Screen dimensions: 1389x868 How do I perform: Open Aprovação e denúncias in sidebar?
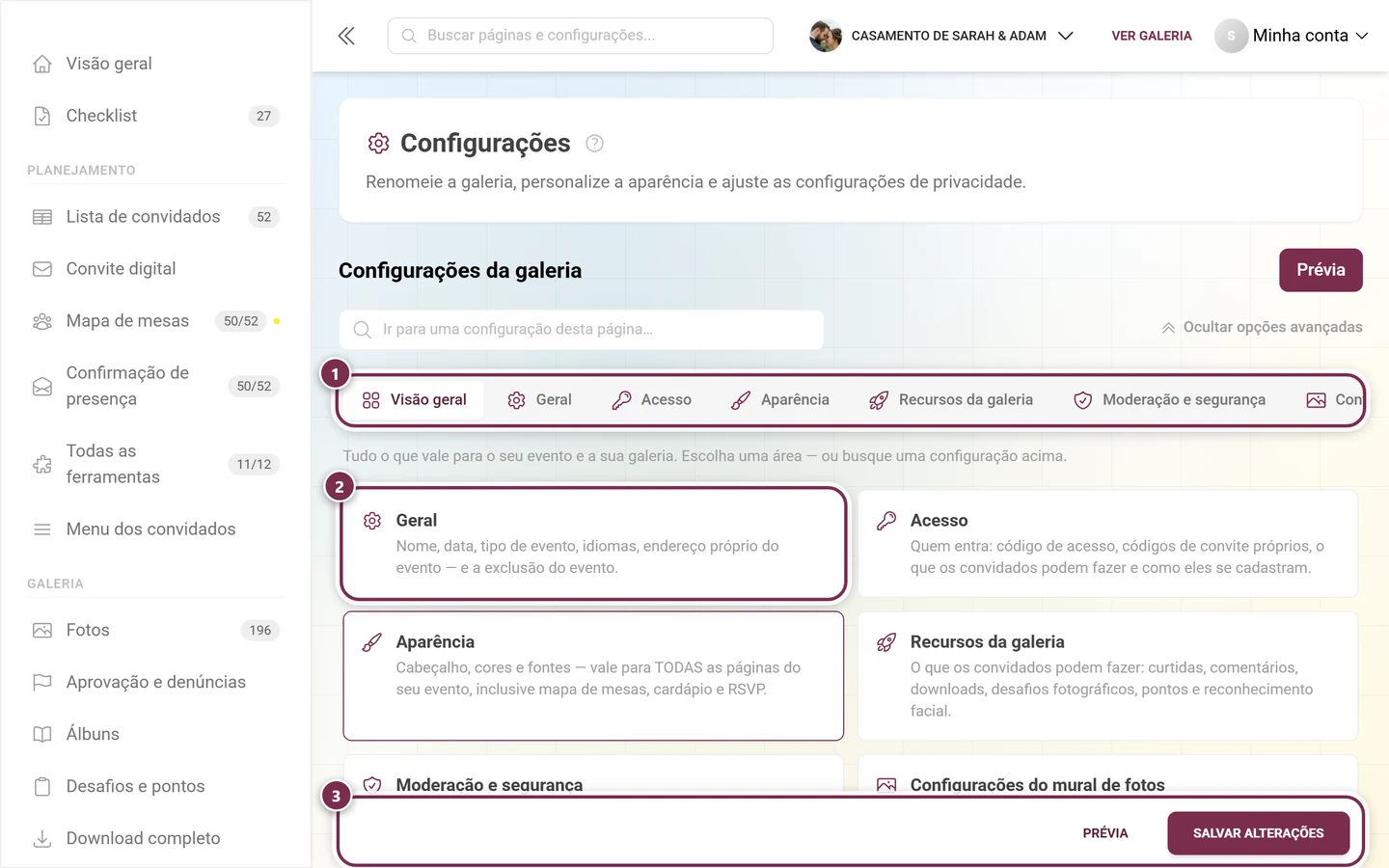click(154, 683)
